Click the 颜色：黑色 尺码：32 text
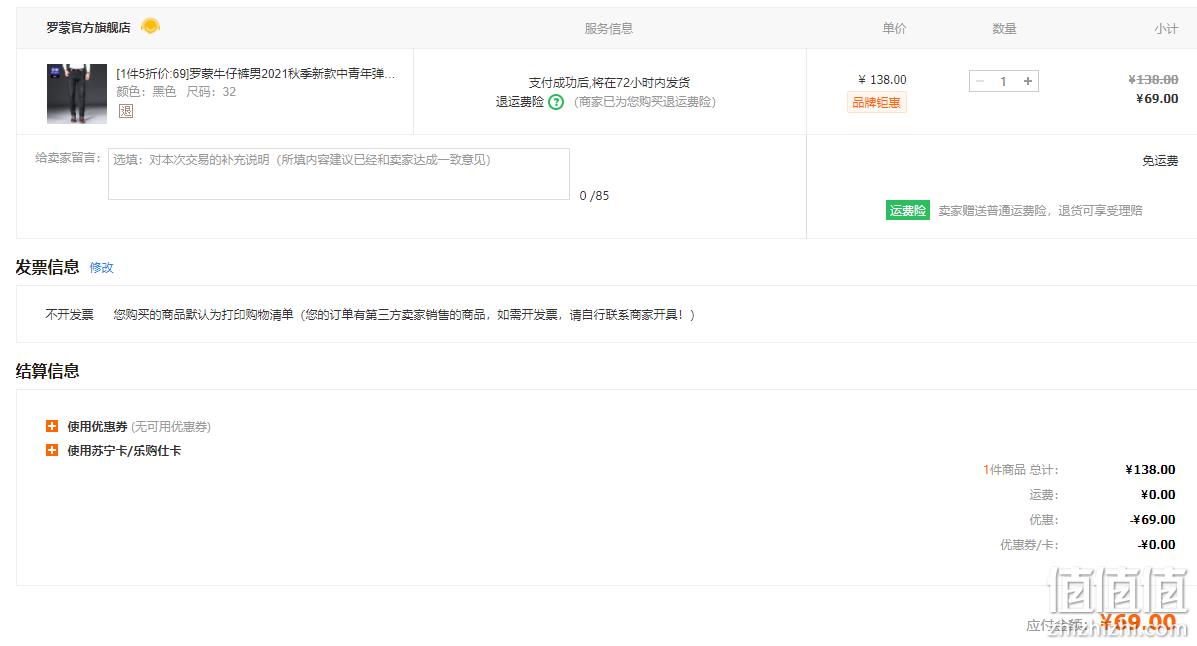Screen dimensions: 1197x646 click(176, 92)
